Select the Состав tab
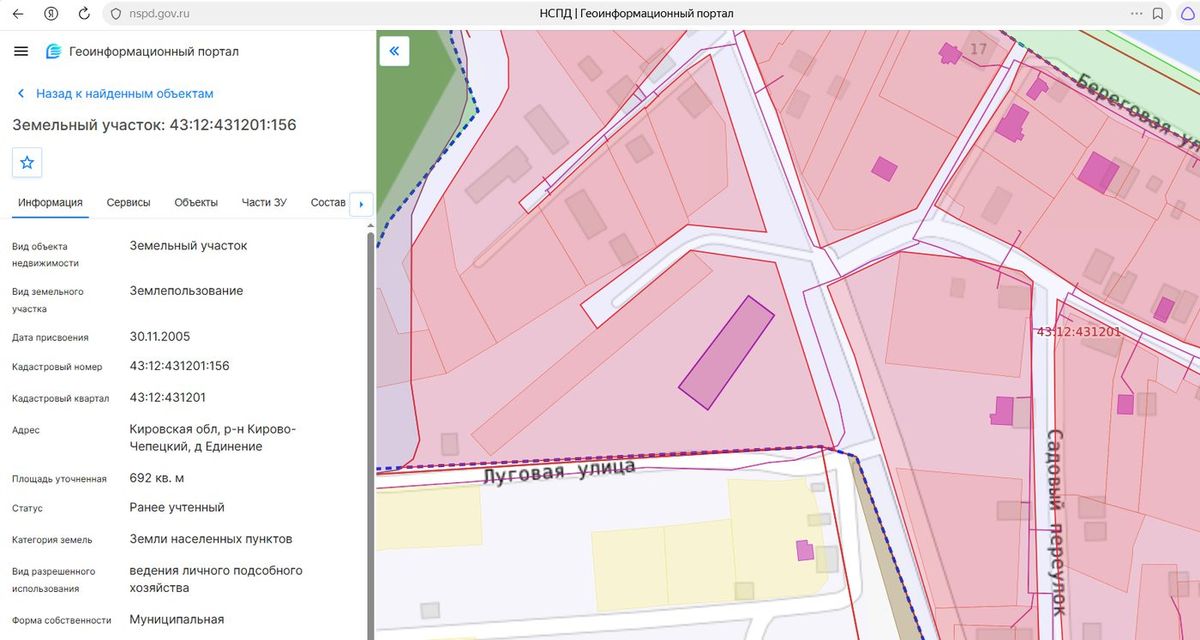The width and height of the screenshot is (1200, 640). pyautogui.click(x=328, y=202)
